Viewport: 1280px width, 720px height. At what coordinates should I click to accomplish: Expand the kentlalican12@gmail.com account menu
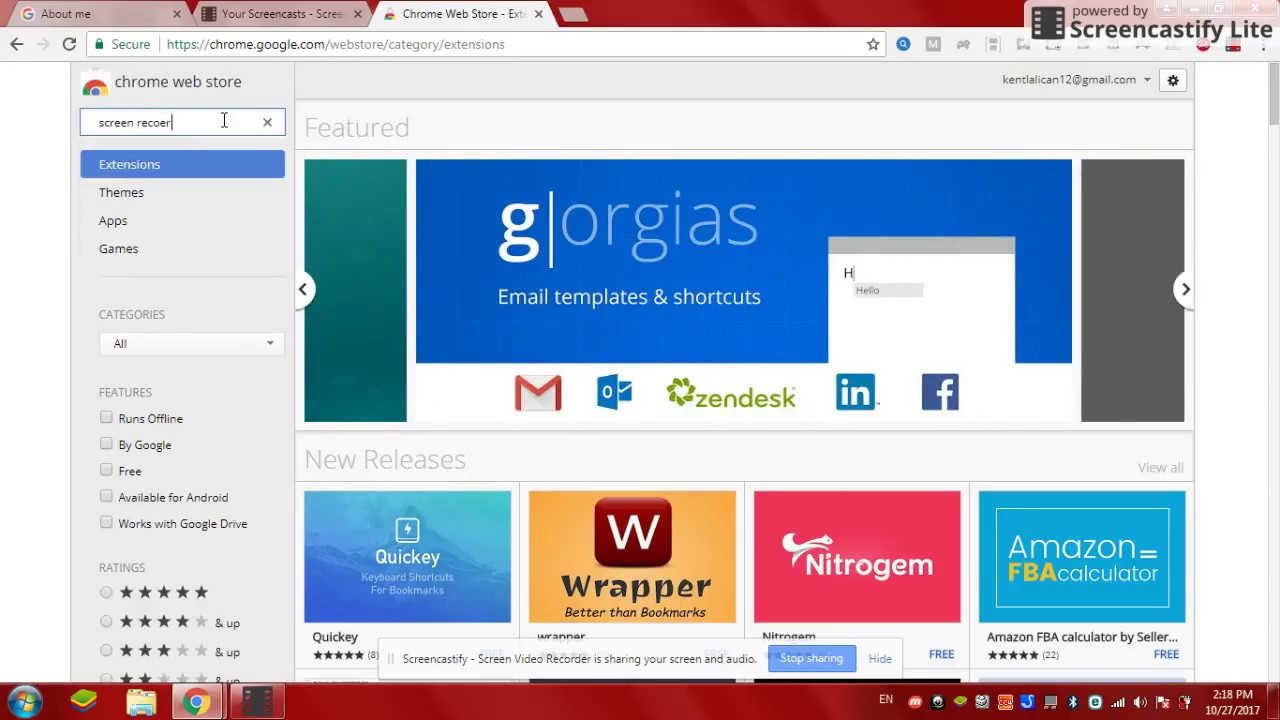[1076, 80]
